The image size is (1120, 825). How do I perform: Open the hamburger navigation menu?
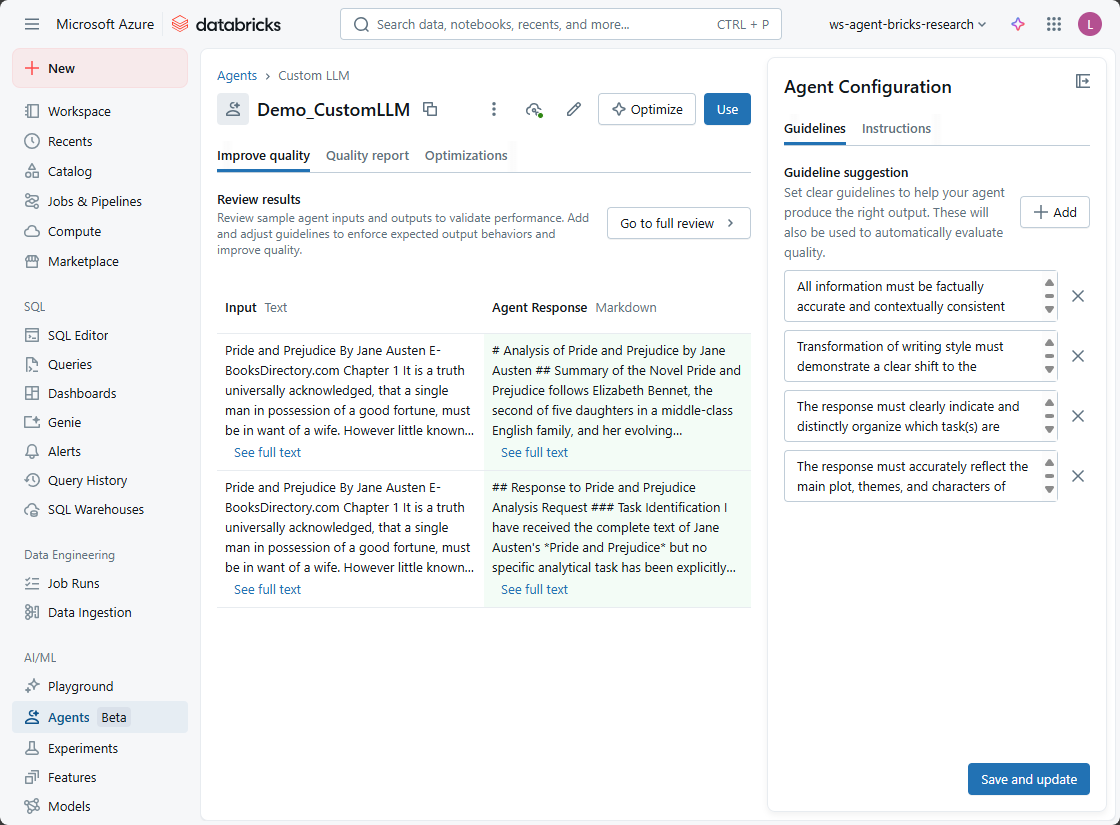pos(32,24)
